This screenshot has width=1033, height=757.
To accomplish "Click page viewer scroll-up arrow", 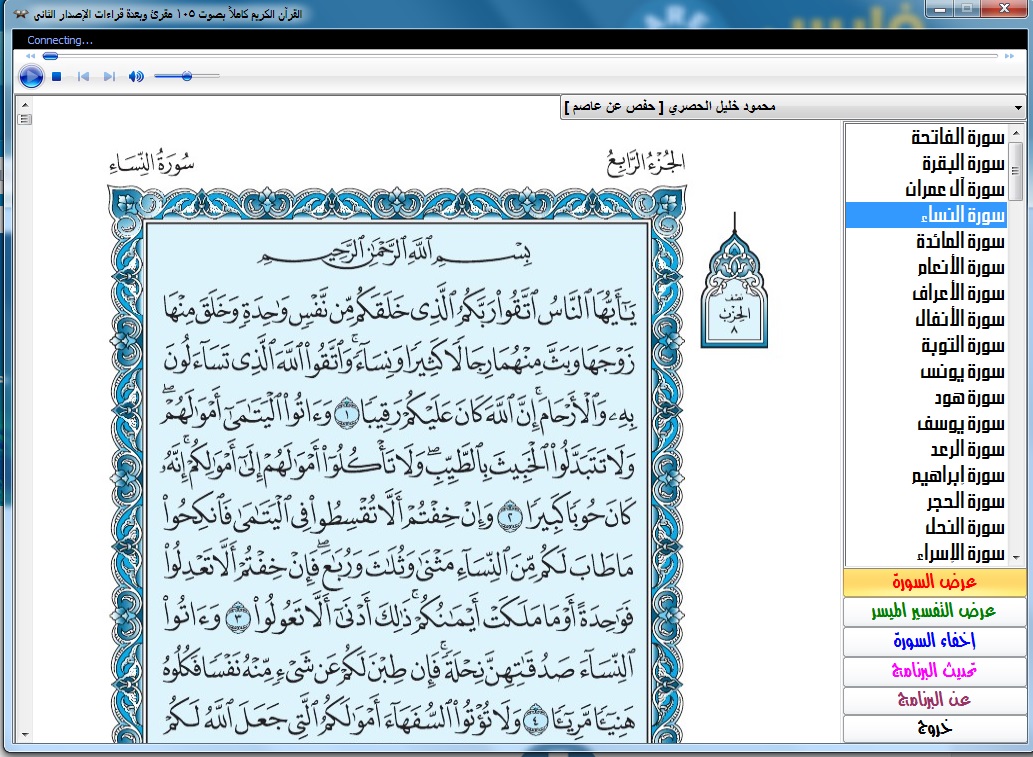I will pyautogui.click(x=25, y=105).
